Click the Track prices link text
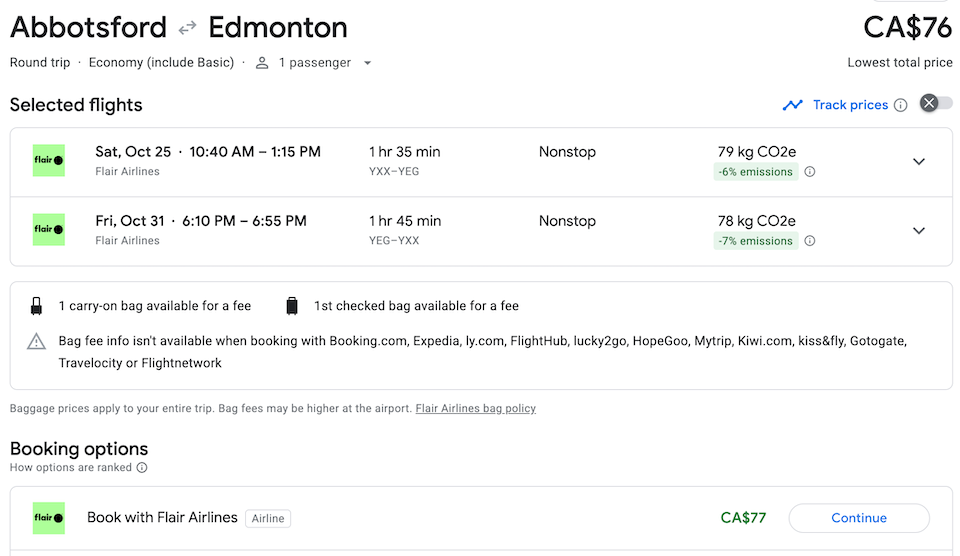This screenshot has height=556, width=960. pos(850,105)
